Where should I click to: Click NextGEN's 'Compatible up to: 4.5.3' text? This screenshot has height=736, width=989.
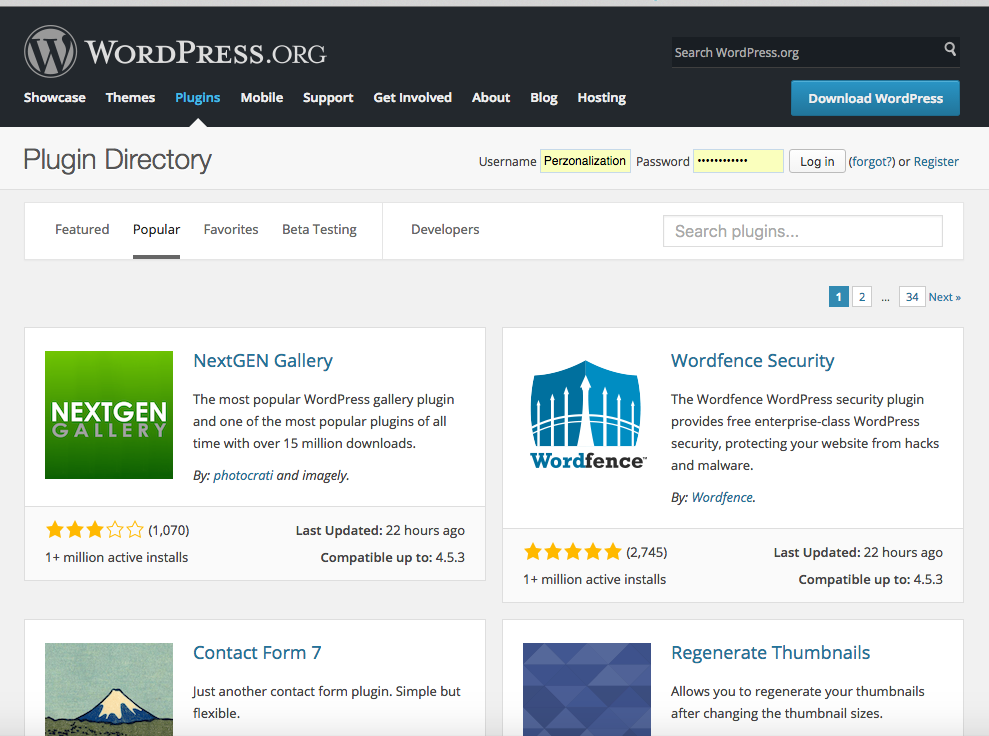[392, 558]
